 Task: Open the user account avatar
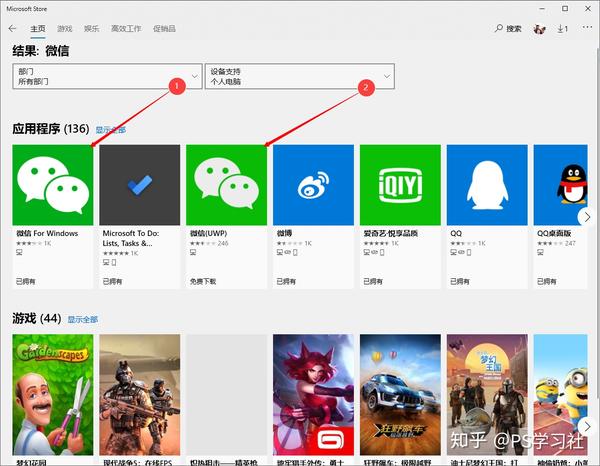(540, 29)
